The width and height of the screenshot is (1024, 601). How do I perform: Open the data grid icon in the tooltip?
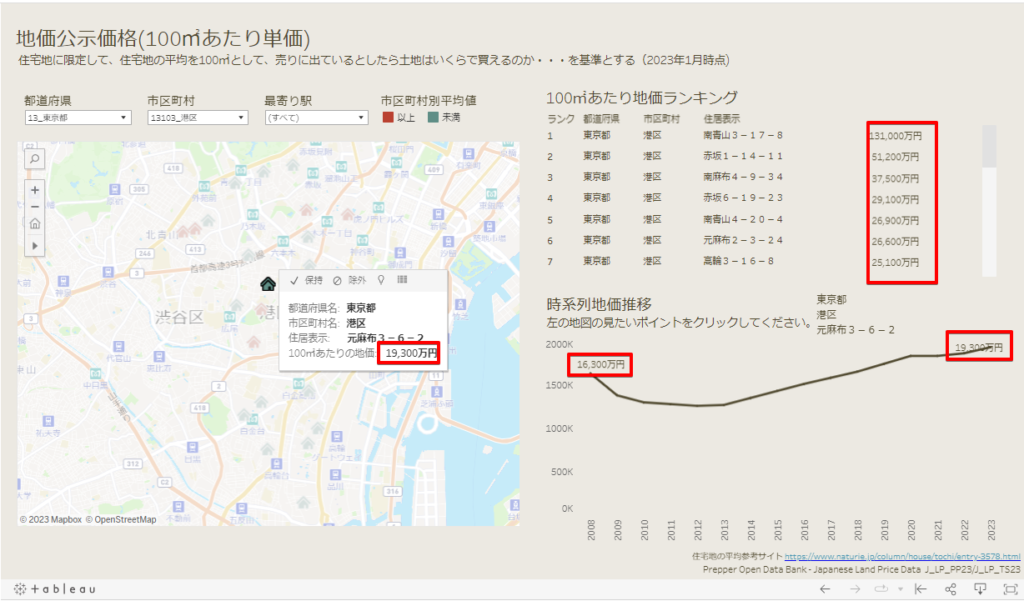click(x=404, y=281)
